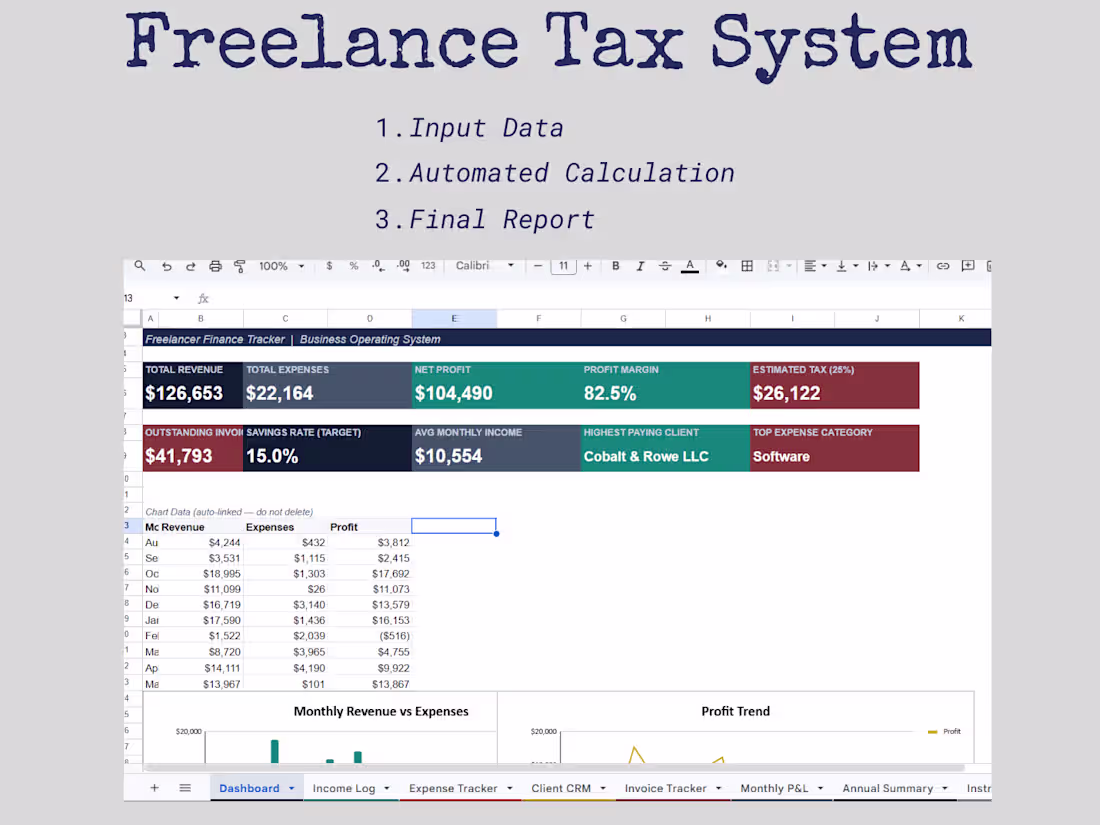
Task: Open Income Log tab options arrow
Action: pos(387,789)
